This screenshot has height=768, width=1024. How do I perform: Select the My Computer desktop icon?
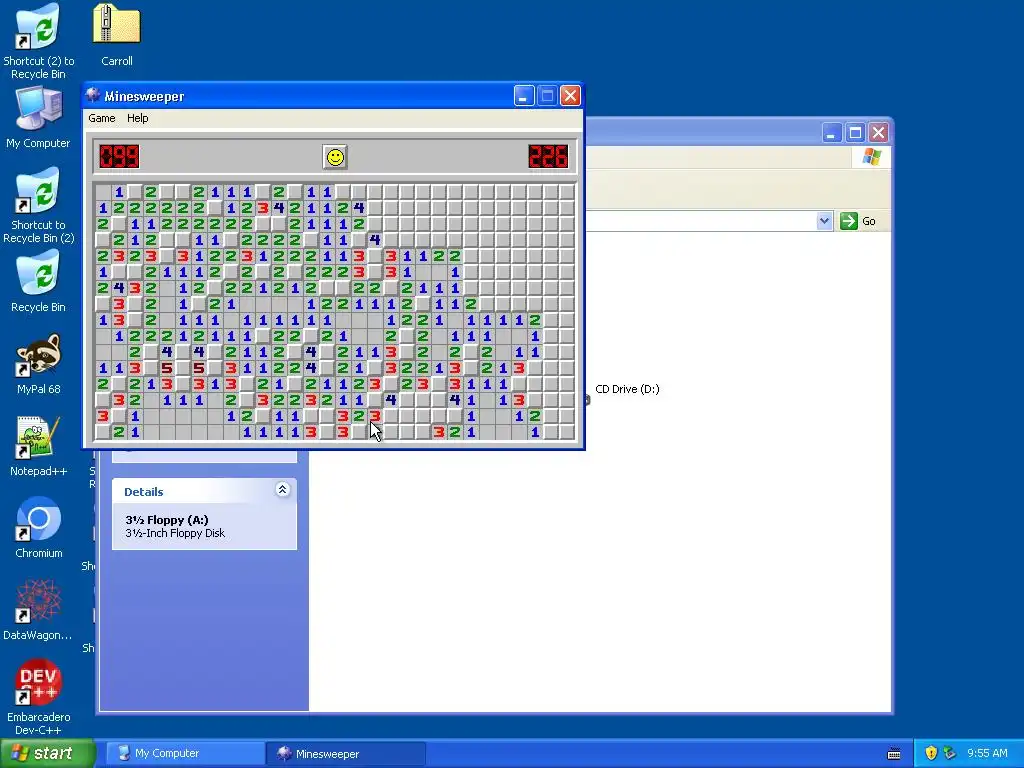(x=38, y=118)
